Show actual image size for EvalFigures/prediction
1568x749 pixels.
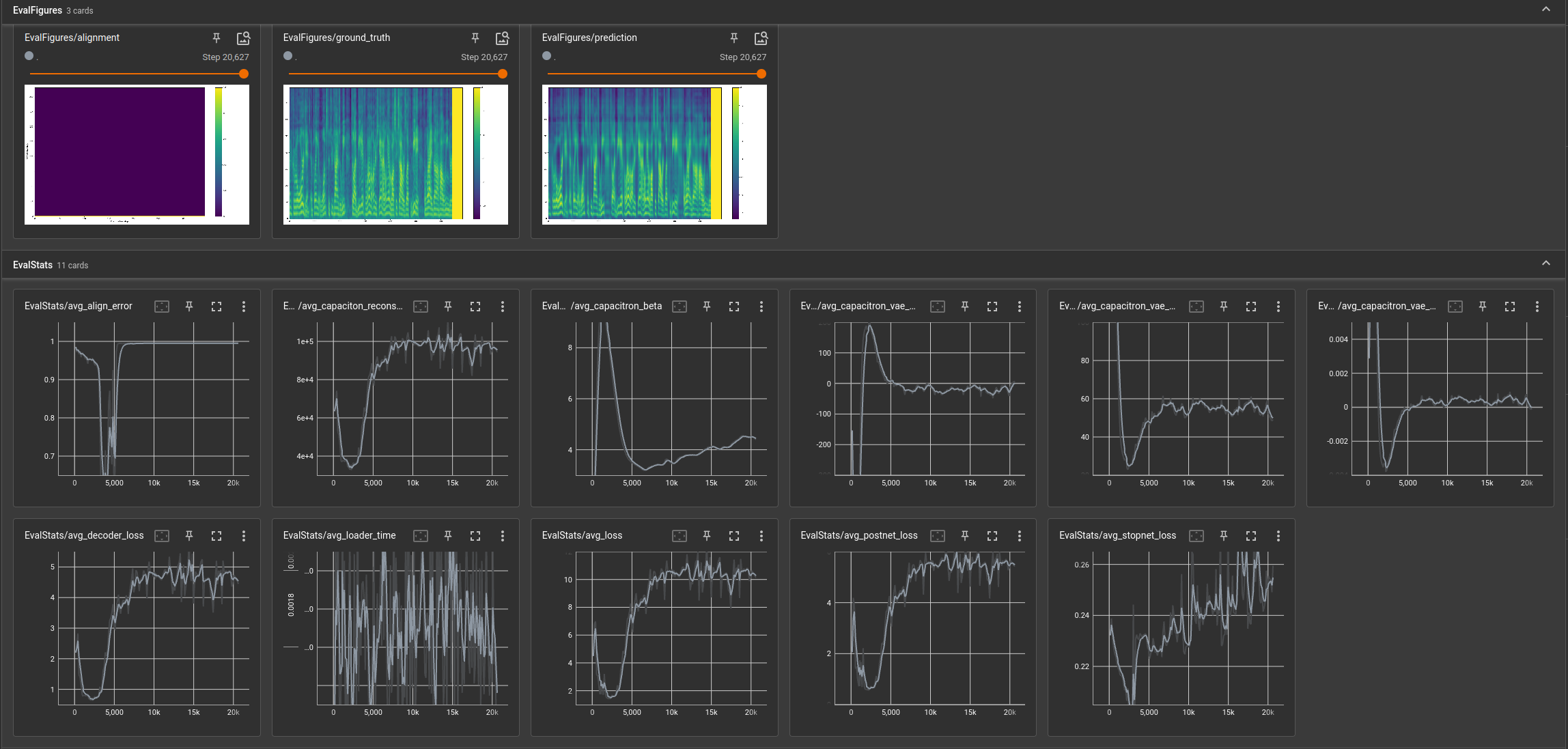[x=761, y=38]
